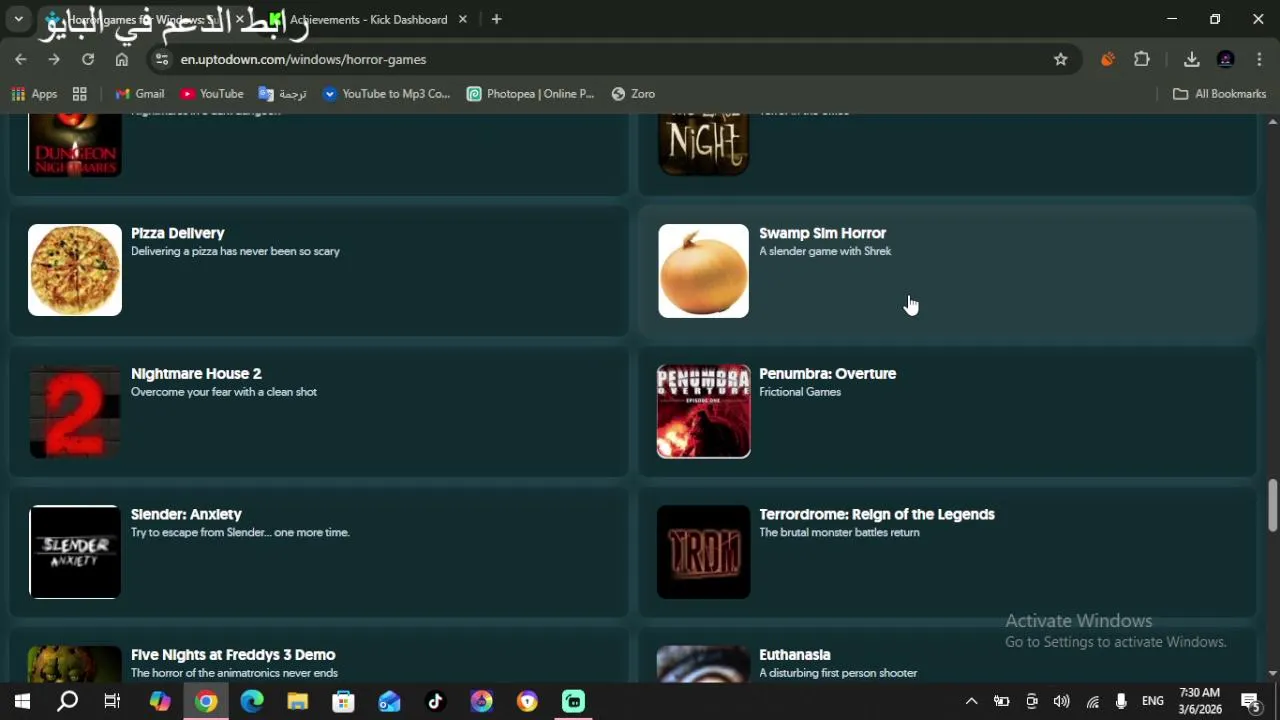Open Terrordrome: Reign of the Legends link

pos(877,514)
